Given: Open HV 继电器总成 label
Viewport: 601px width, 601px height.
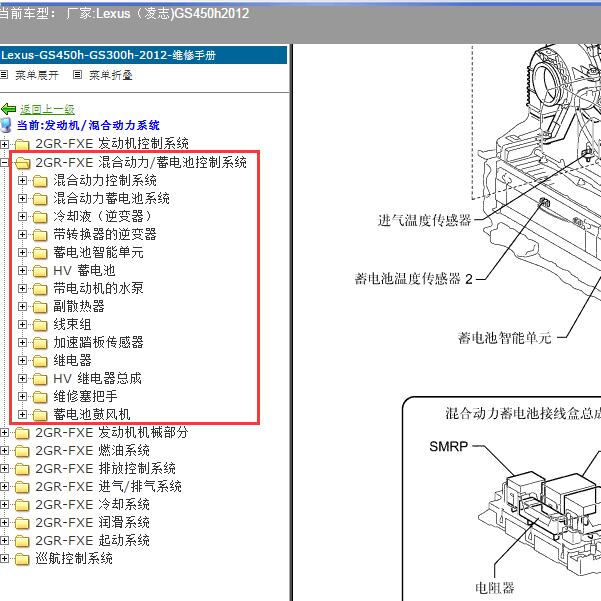Looking at the screenshot, I should tap(97, 378).
